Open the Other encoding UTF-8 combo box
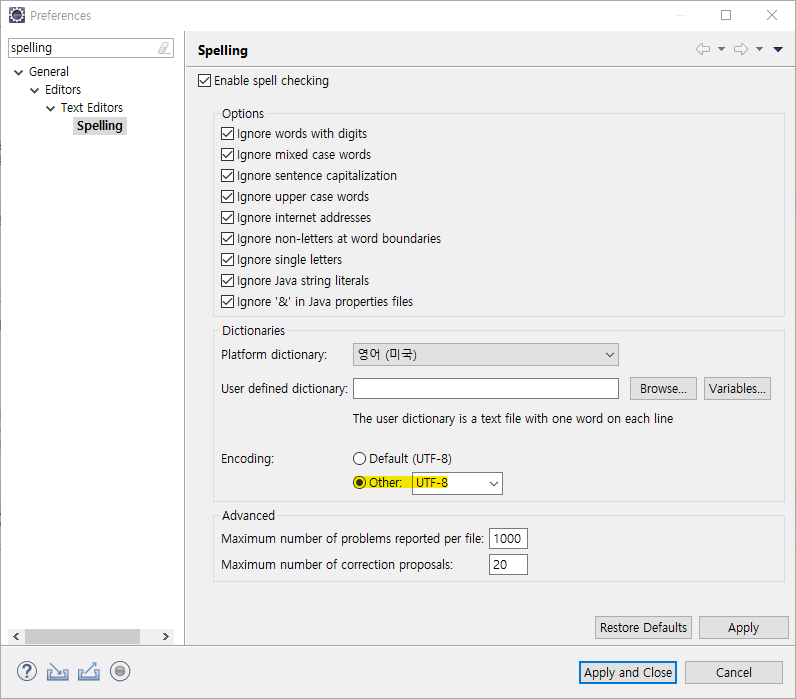 click(x=457, y=483)
